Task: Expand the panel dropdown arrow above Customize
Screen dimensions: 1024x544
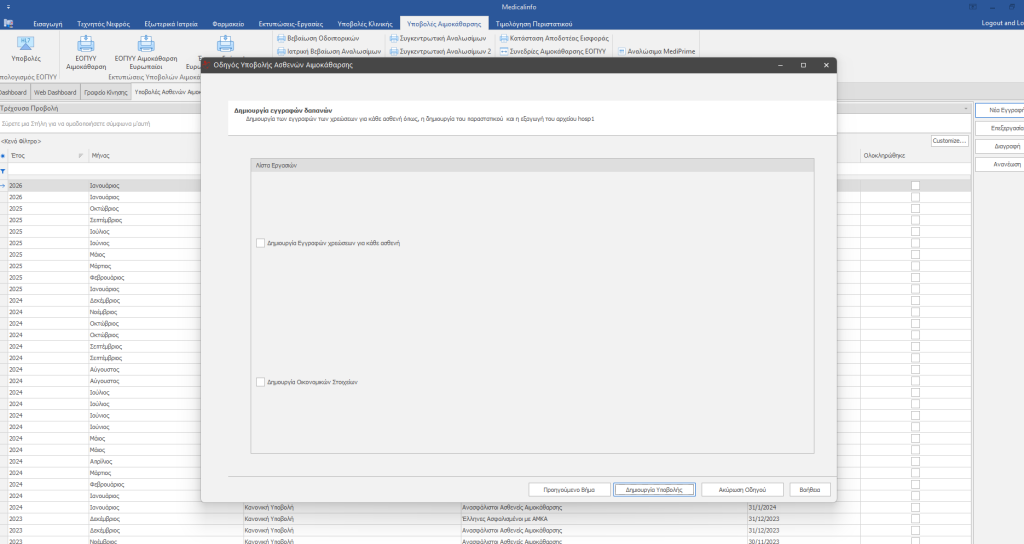Action: point(964,107)
